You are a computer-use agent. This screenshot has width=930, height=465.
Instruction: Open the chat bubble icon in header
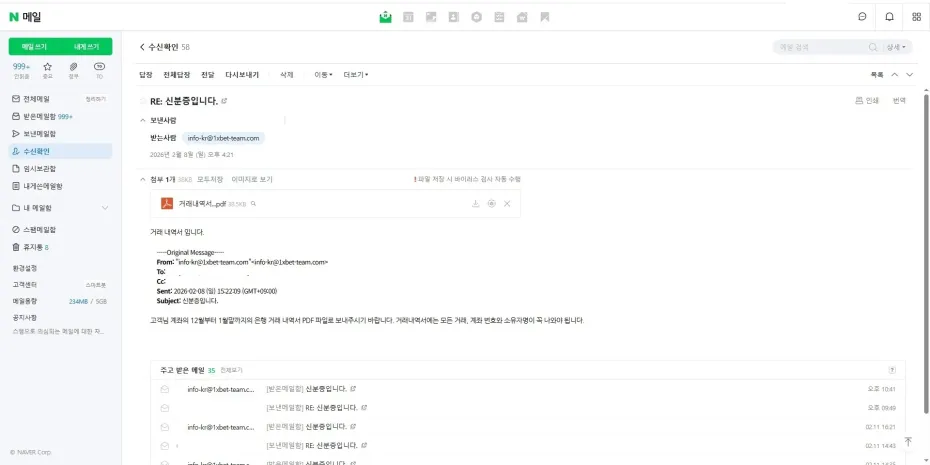(x=862, y=17)
